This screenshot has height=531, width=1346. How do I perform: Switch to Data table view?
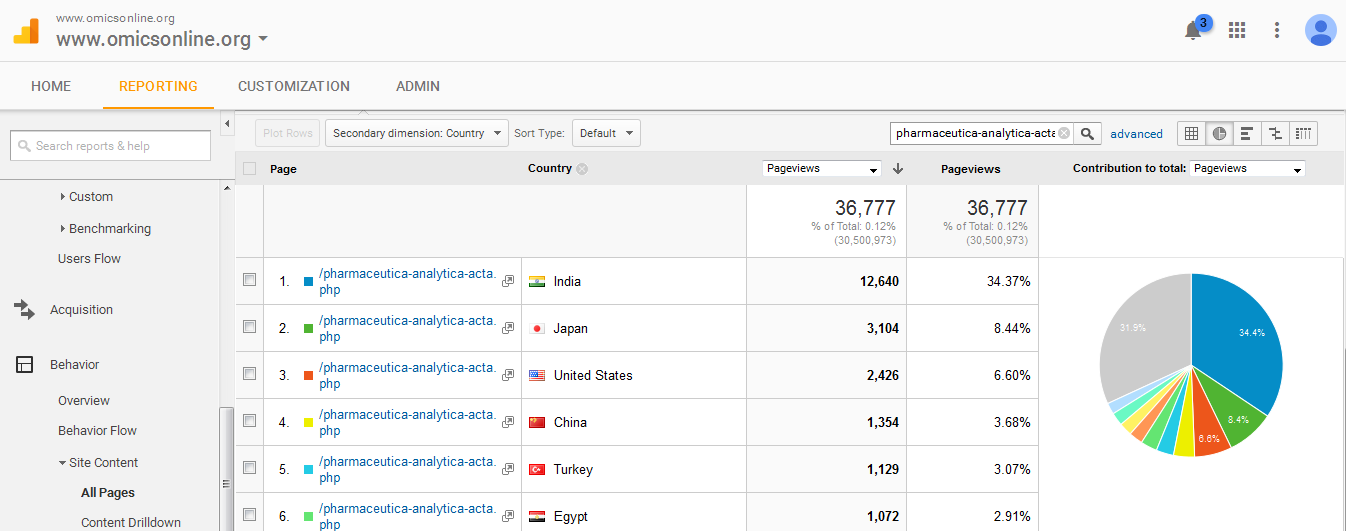point(1191,133)
